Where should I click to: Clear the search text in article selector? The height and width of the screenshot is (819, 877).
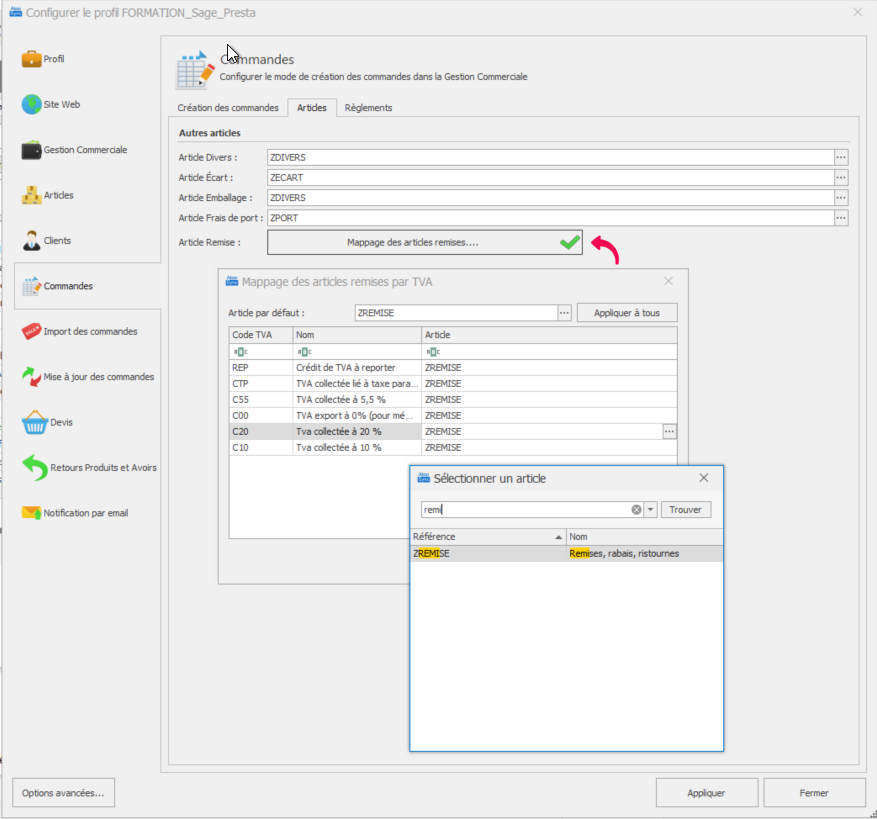pos(636,510)
